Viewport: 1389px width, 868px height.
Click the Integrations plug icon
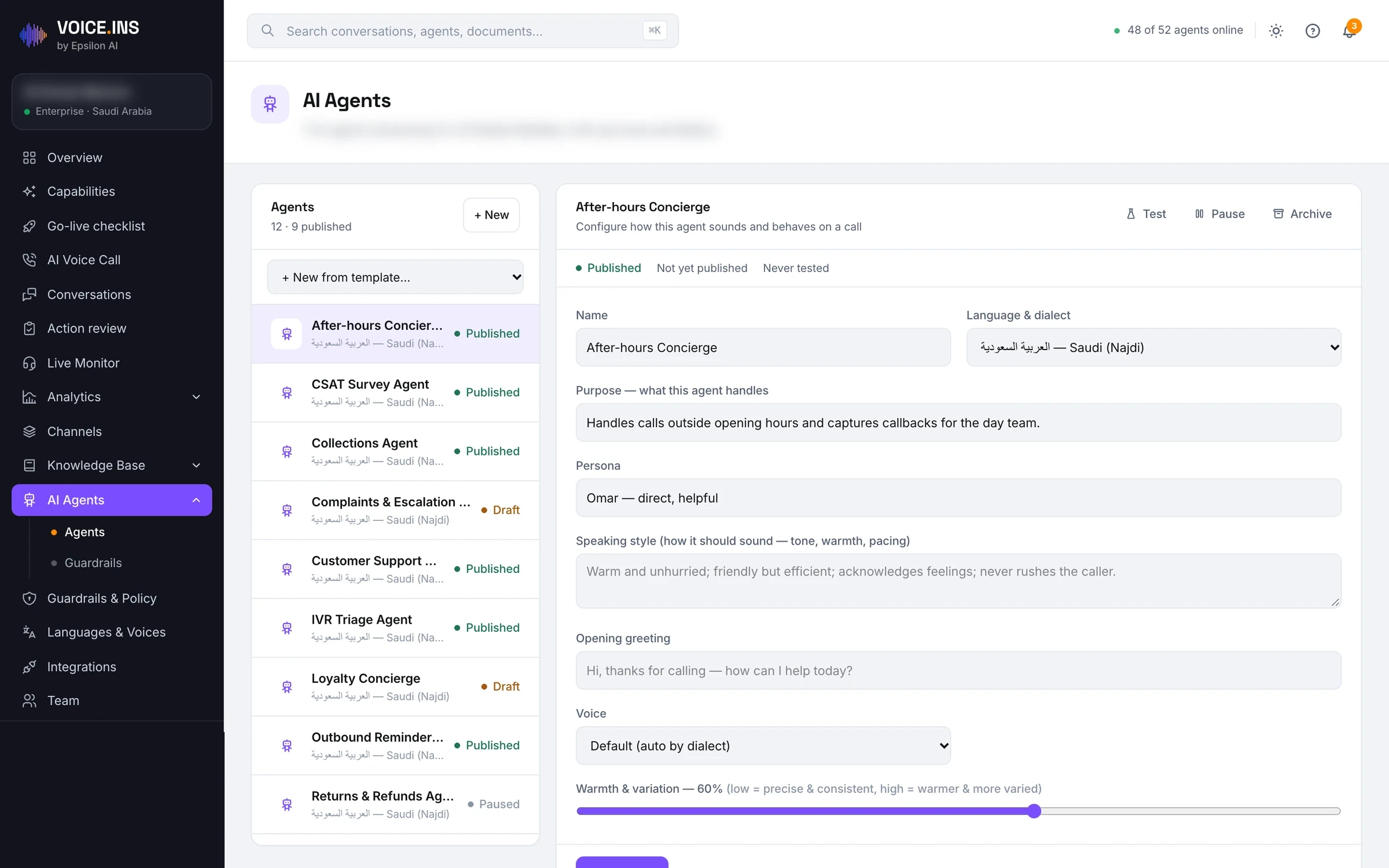30,667
